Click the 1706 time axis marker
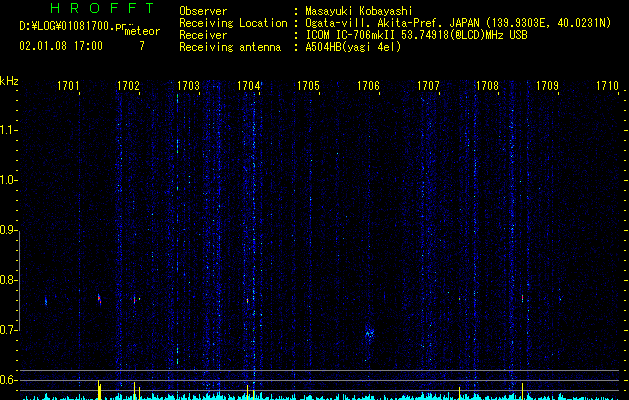629x400 pixels. click(368, 85)
